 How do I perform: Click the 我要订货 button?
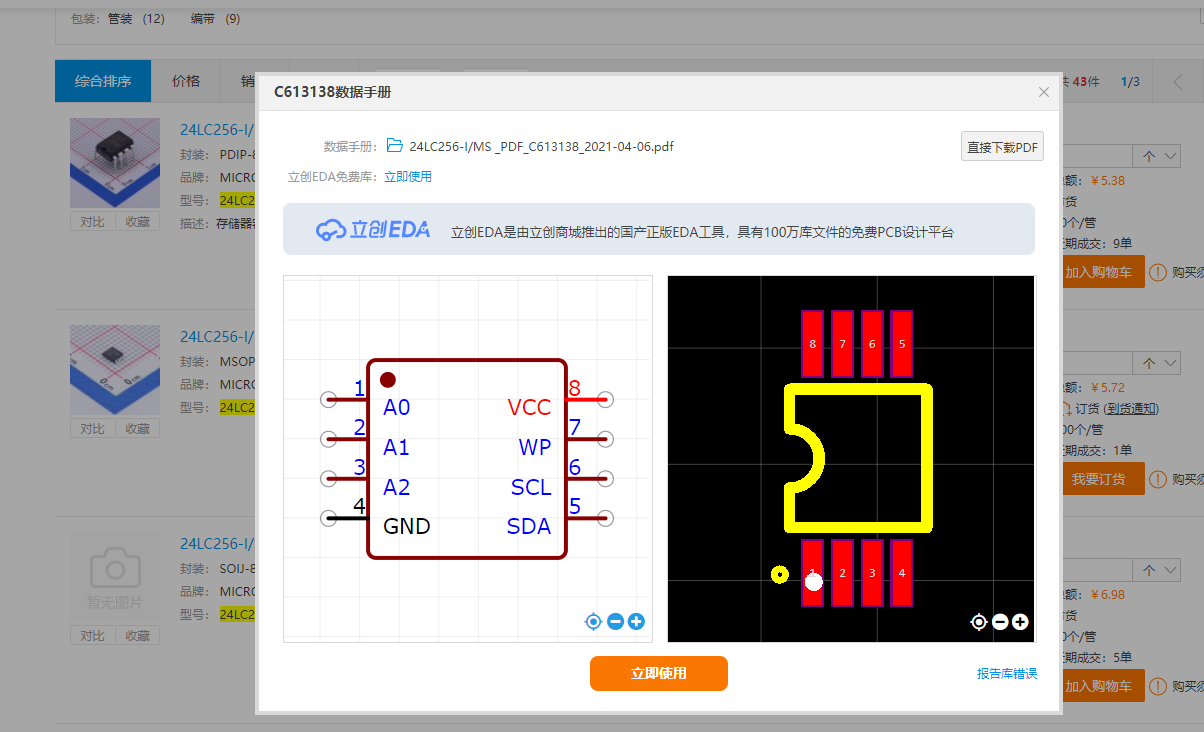[x=1102, y=479]
